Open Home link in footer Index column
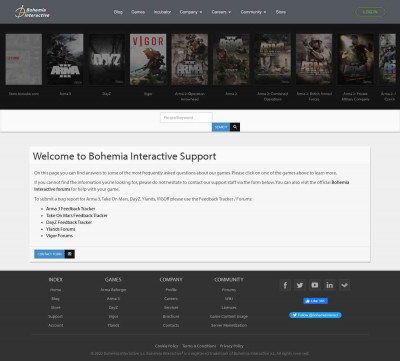Viewport: 400px width, 361px height. point(55,290)
